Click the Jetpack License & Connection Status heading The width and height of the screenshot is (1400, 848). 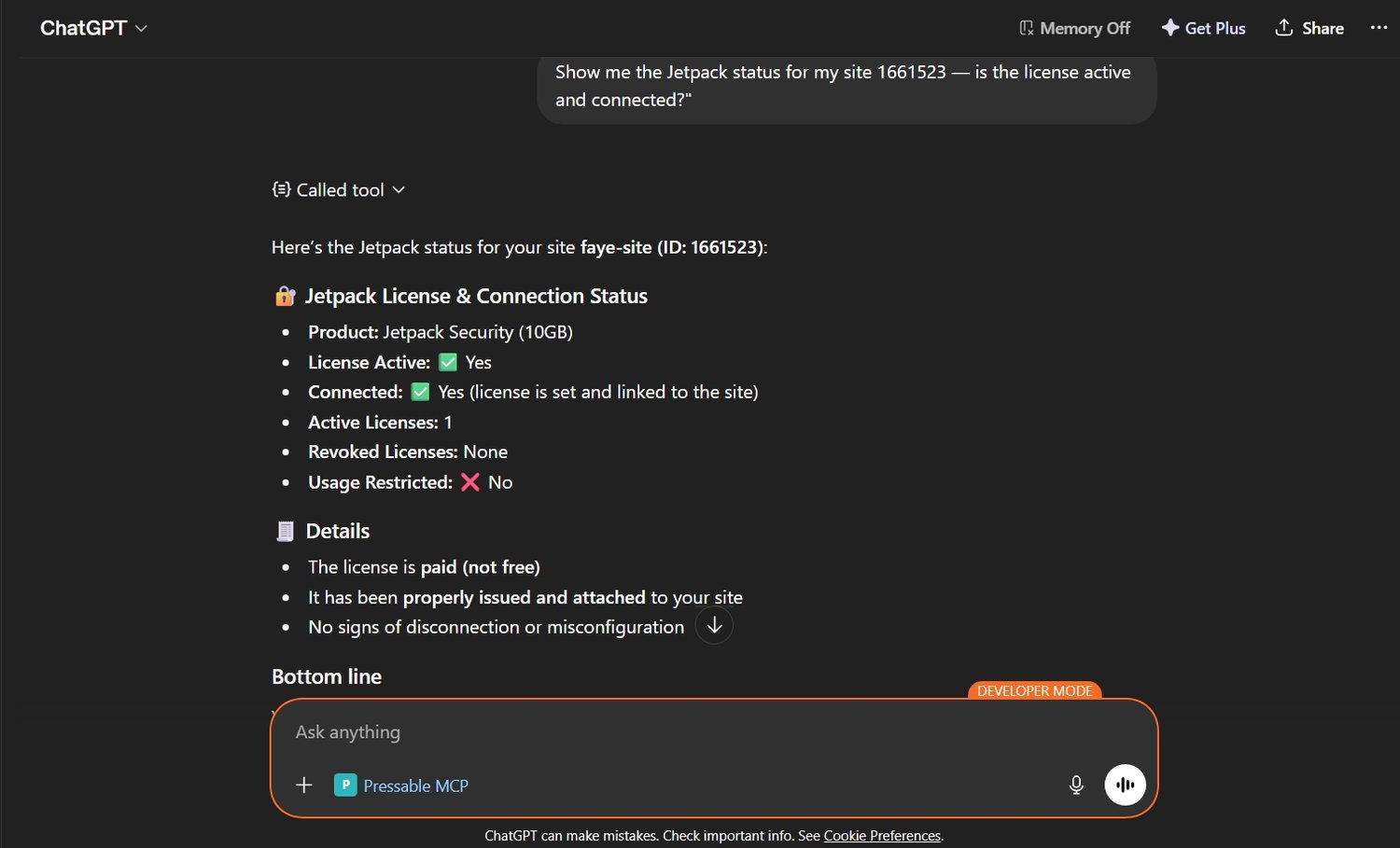476,296
